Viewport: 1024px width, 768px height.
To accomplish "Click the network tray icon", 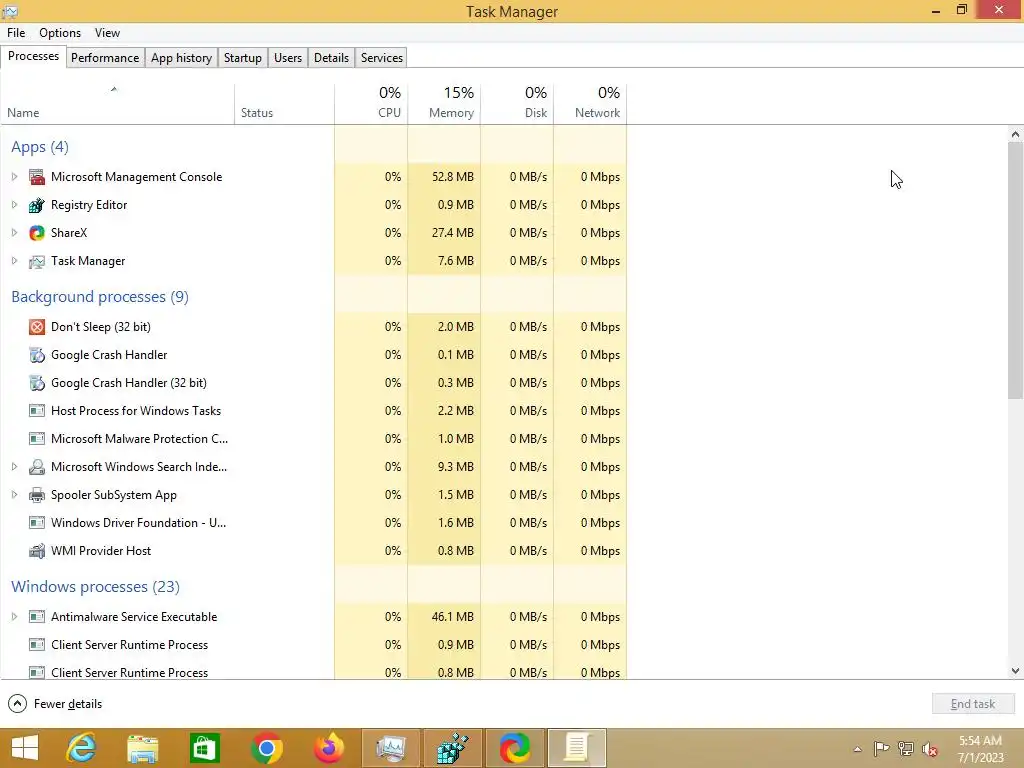I will click(906, 748).
